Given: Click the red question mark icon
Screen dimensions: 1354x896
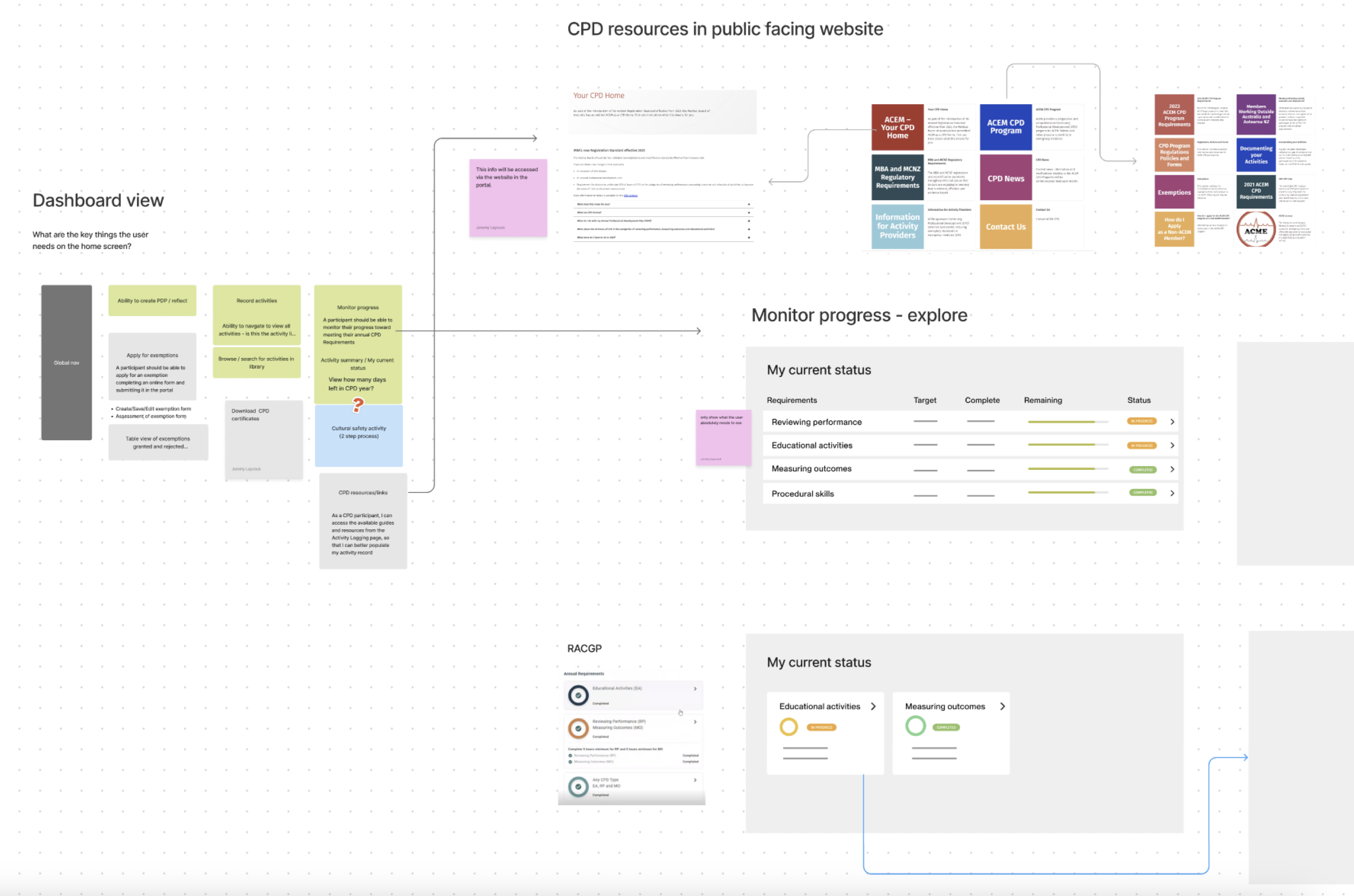Looking at the screenshot, I should pyautogui.click(x=358, y=405).
